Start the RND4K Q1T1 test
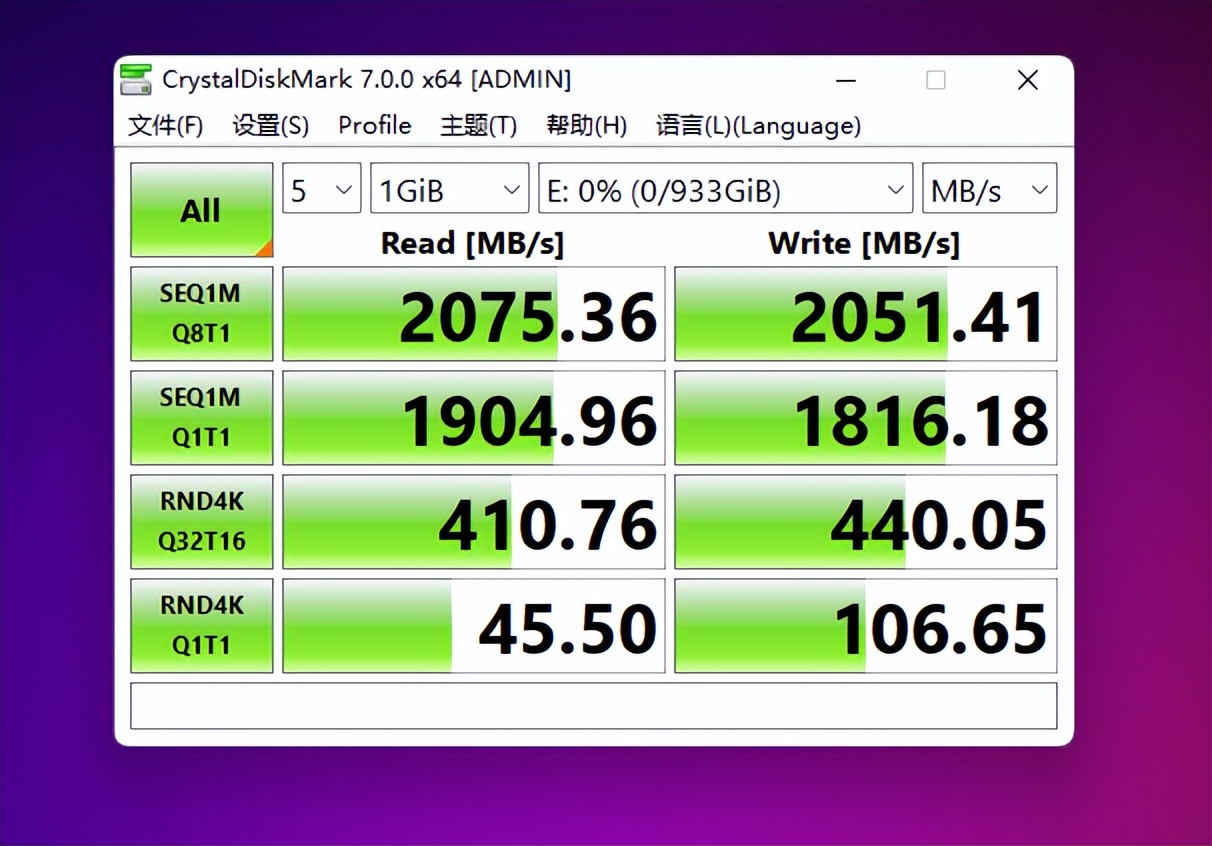1212x846 pixels. coord(201,626)
